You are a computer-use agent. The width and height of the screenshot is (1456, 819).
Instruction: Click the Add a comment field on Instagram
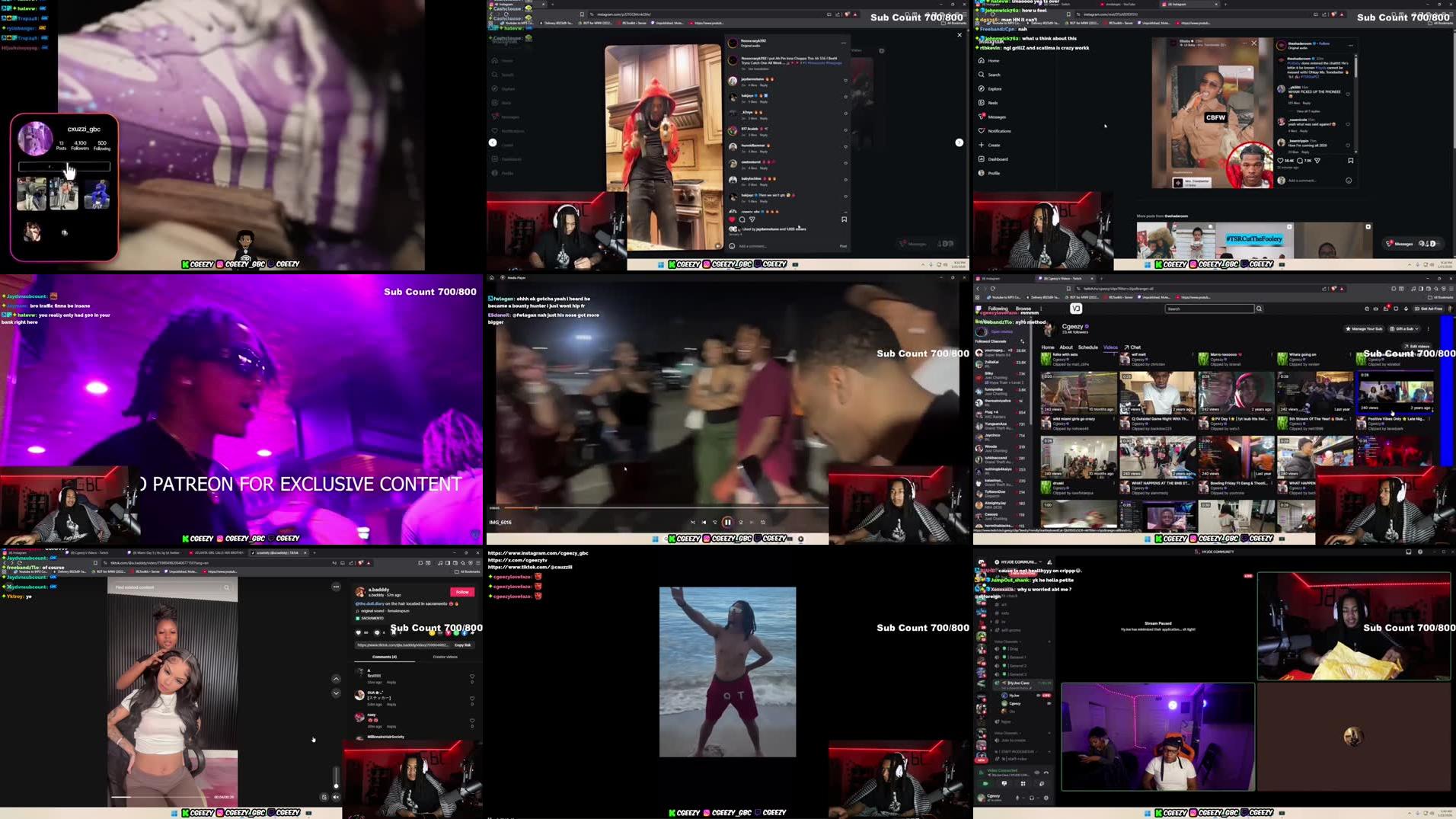[753, 247]
